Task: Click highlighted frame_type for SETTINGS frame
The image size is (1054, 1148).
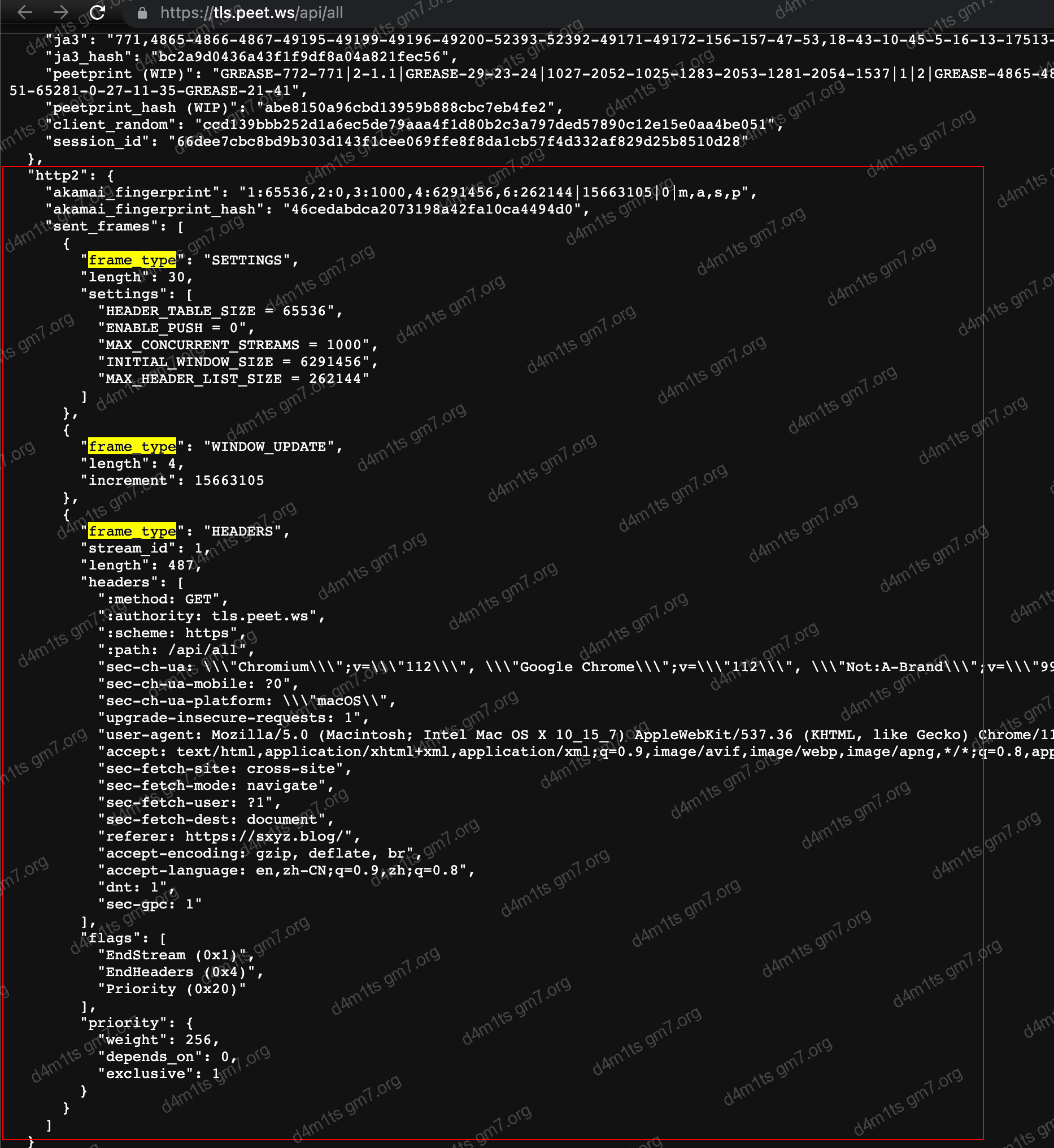Action: coord(132,260)
